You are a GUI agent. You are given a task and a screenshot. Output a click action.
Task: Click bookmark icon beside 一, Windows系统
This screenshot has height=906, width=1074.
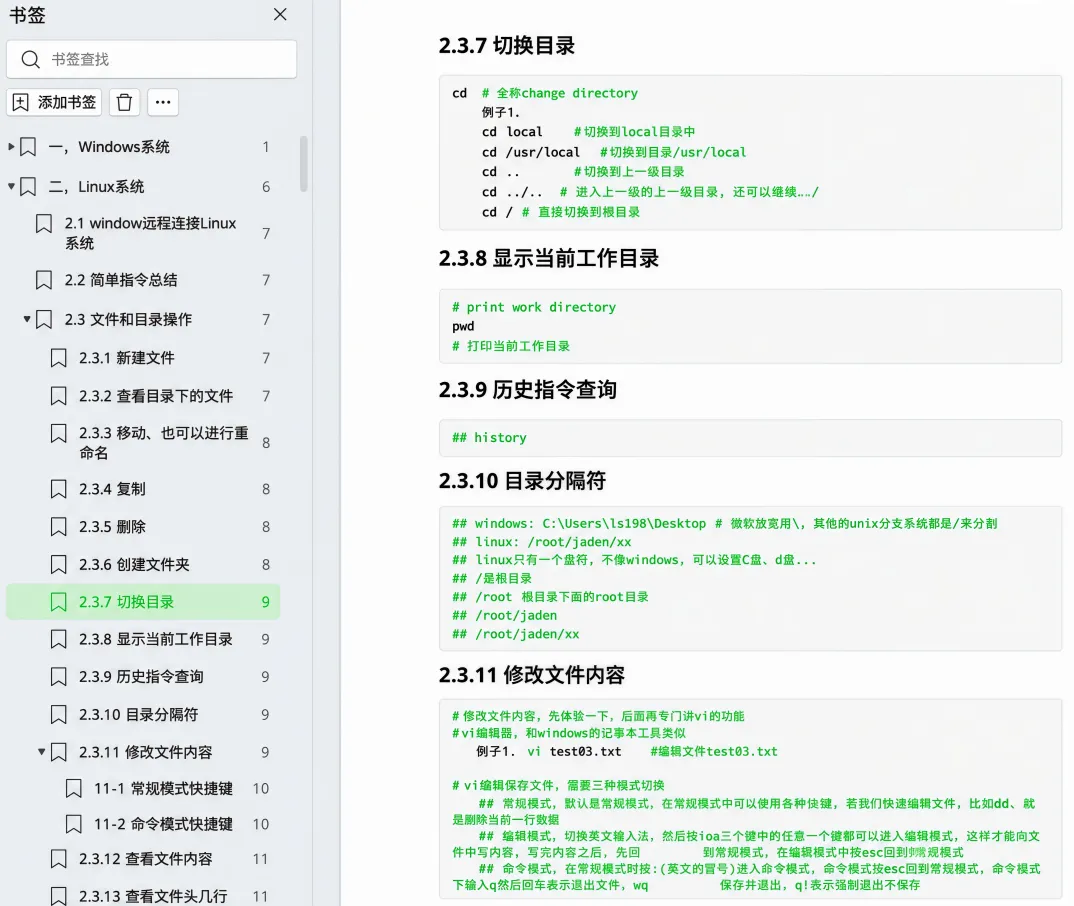tap(28, 147)
